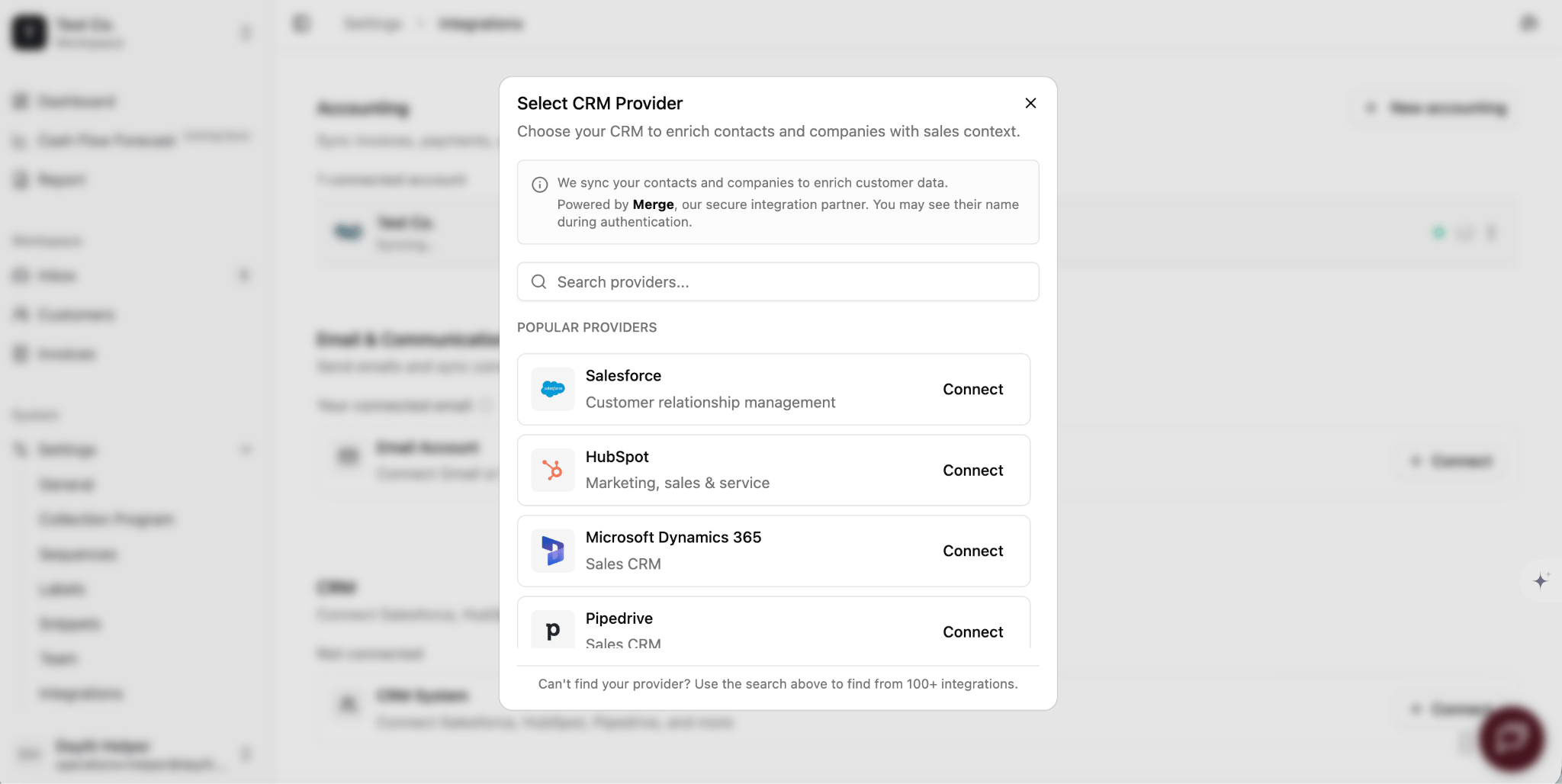The width and height of the screenshot is (1562, 784).
Task: Click the info icon in the Merge notice
Action: point(540,185)
